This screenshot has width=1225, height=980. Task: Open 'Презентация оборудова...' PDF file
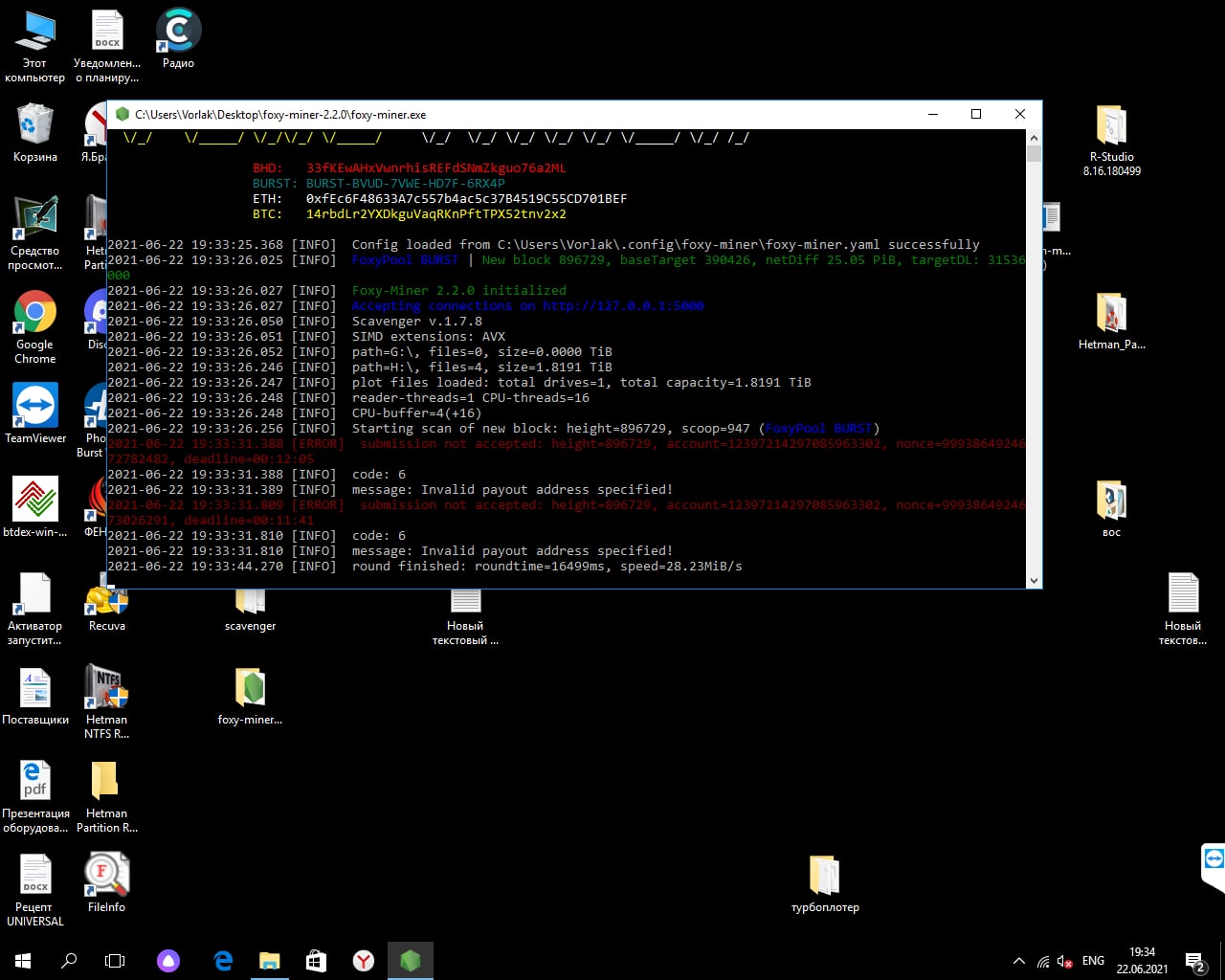pyautogui.click(x=35, y=796)
